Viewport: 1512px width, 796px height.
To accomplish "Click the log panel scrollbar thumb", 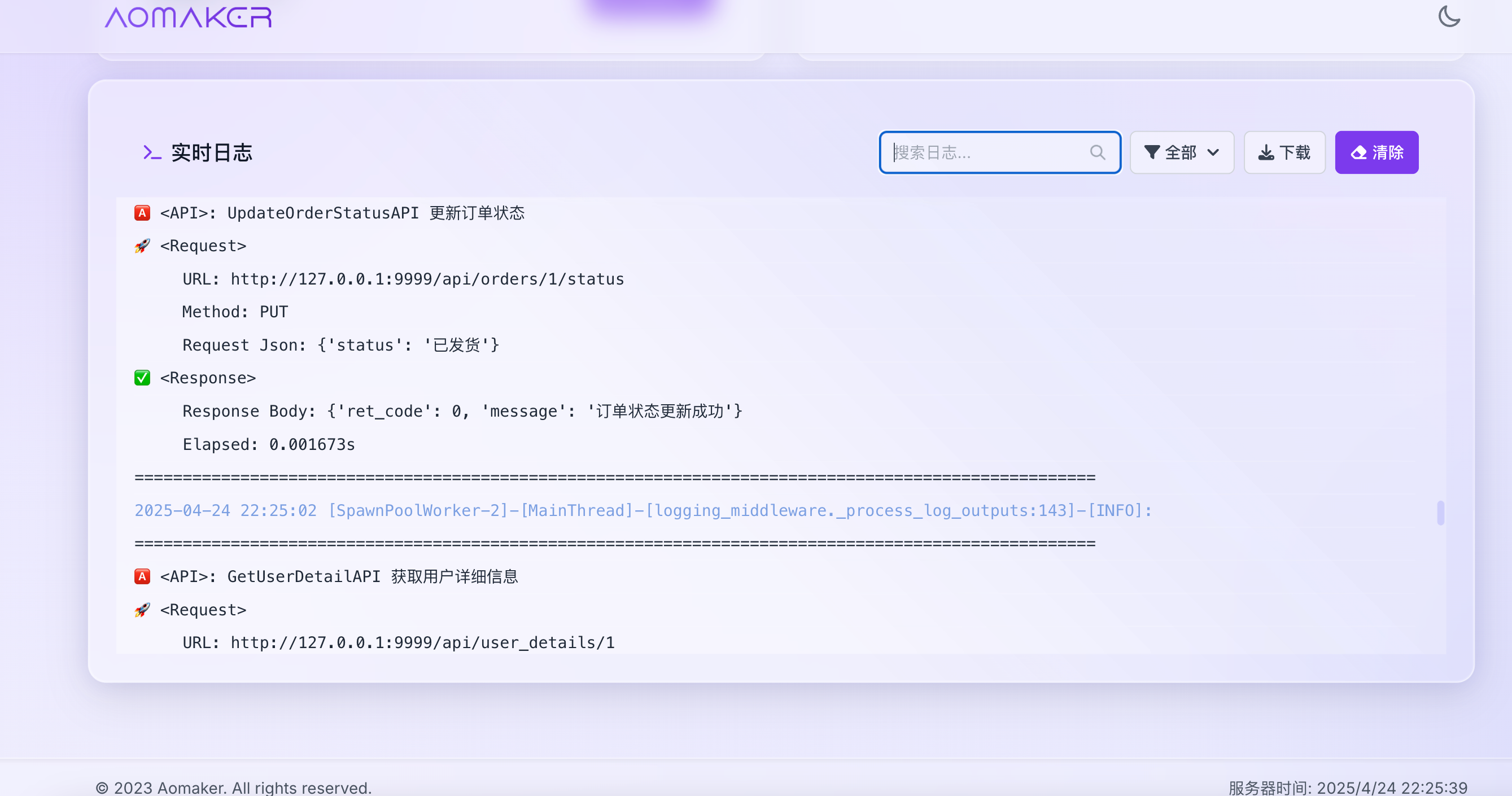I will [1440, 513].
